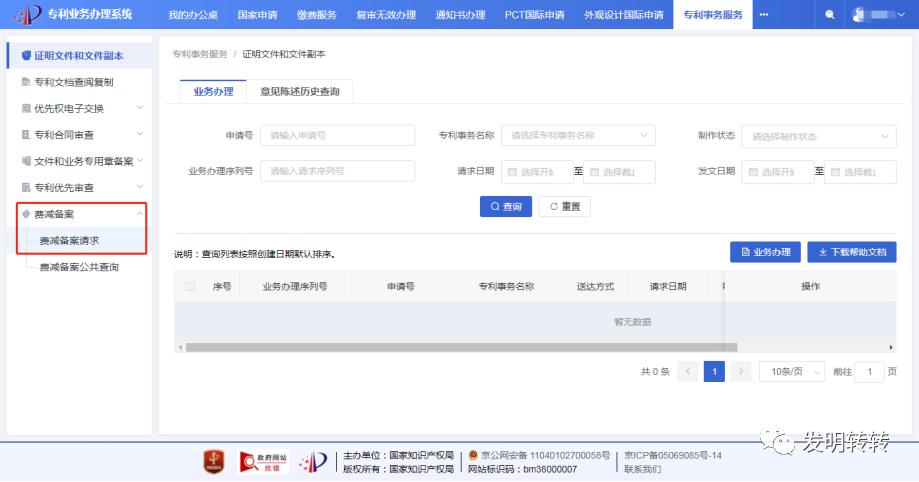This screenshot has width=919, height=482.
Task: Click the 费减备案 diamond icon
Action: click(x=26, y=213)
